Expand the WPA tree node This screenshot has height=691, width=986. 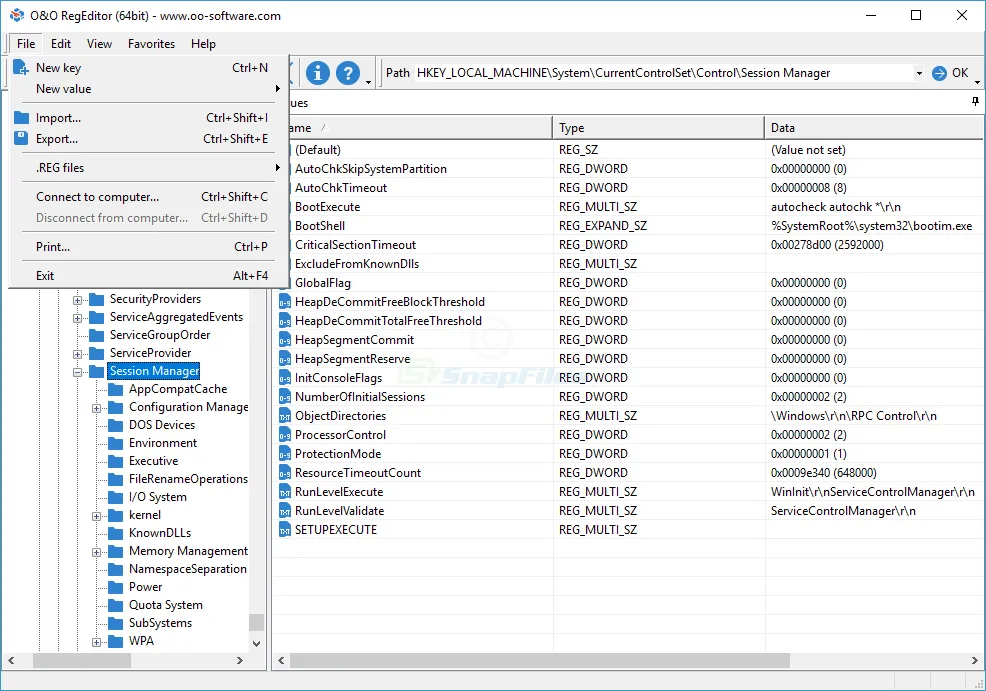[x=96, y=642]
